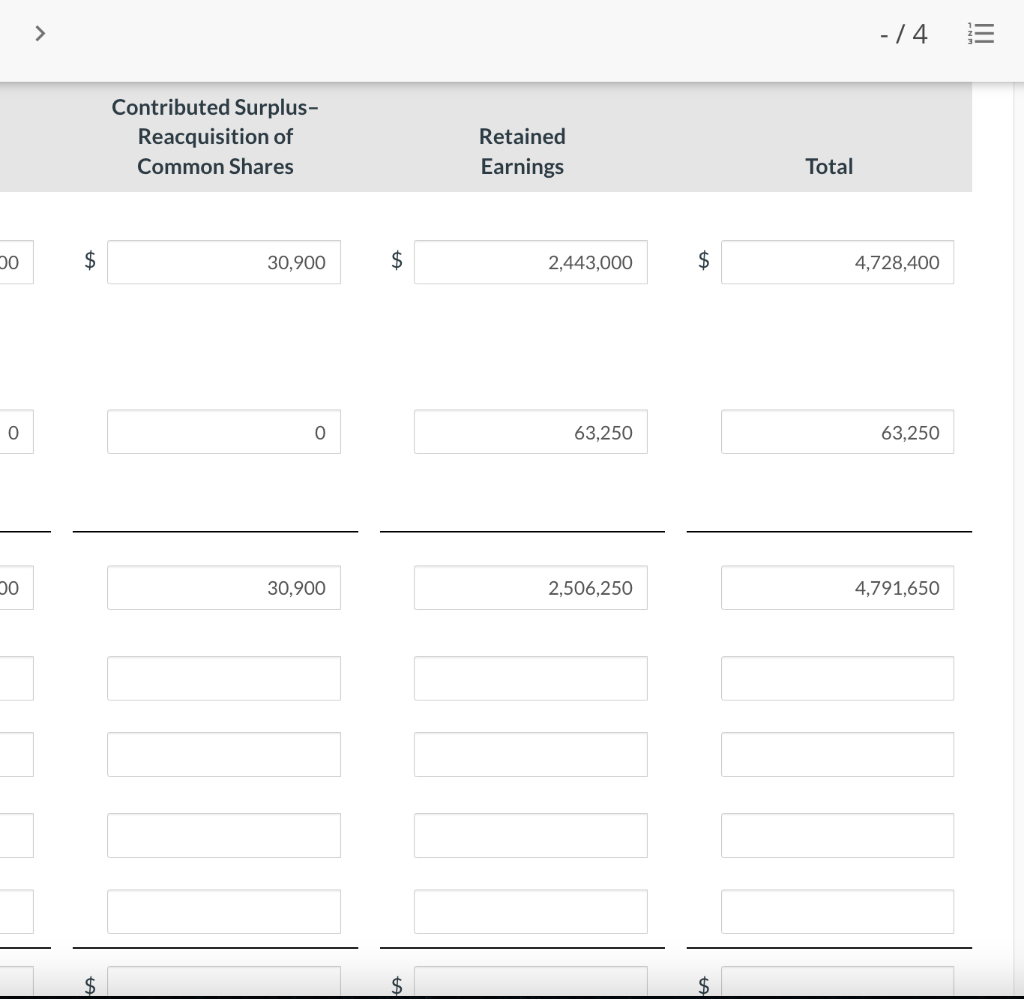Viewport: 1024px width, 999px height.
Task: Select the subtotal field showing 30,900
Action: pos(223,587)
